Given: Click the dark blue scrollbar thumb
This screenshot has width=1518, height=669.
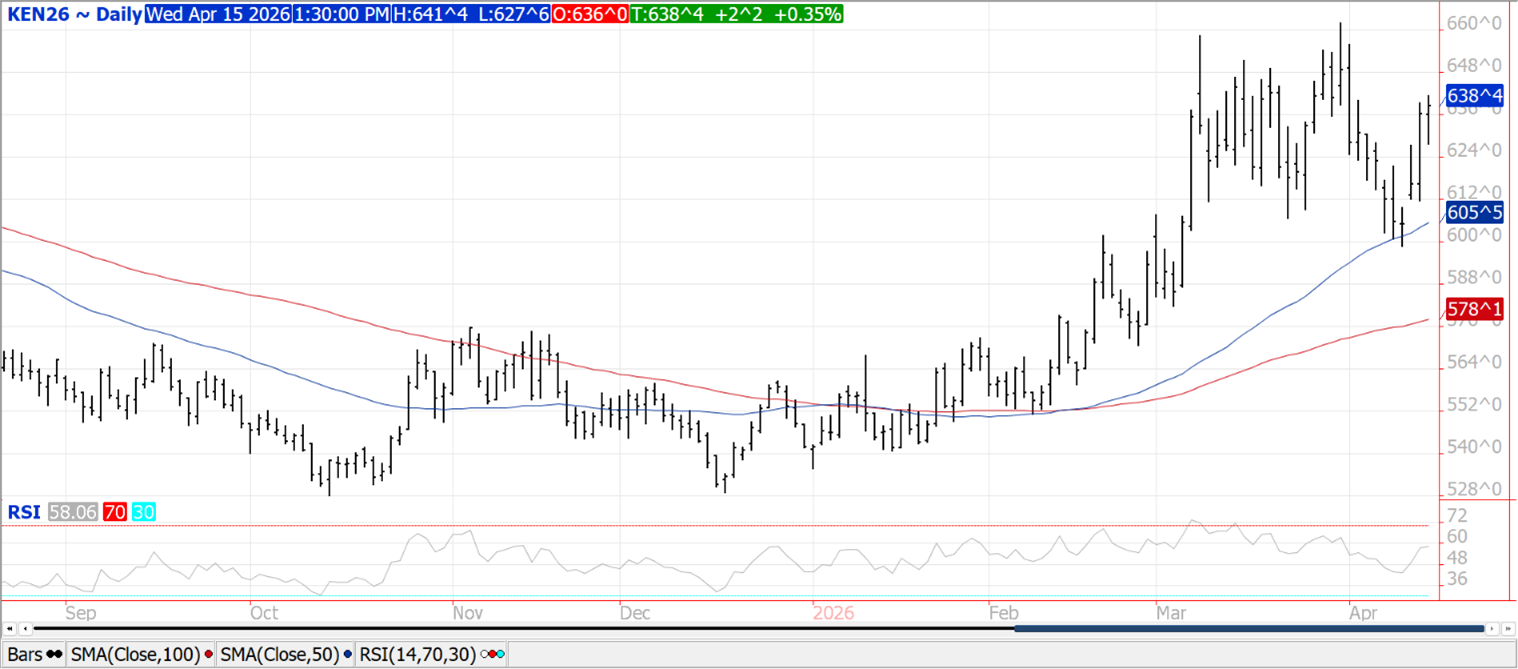Looking at the screenshot, I should pyautogui.click(x=1248, y=629).
